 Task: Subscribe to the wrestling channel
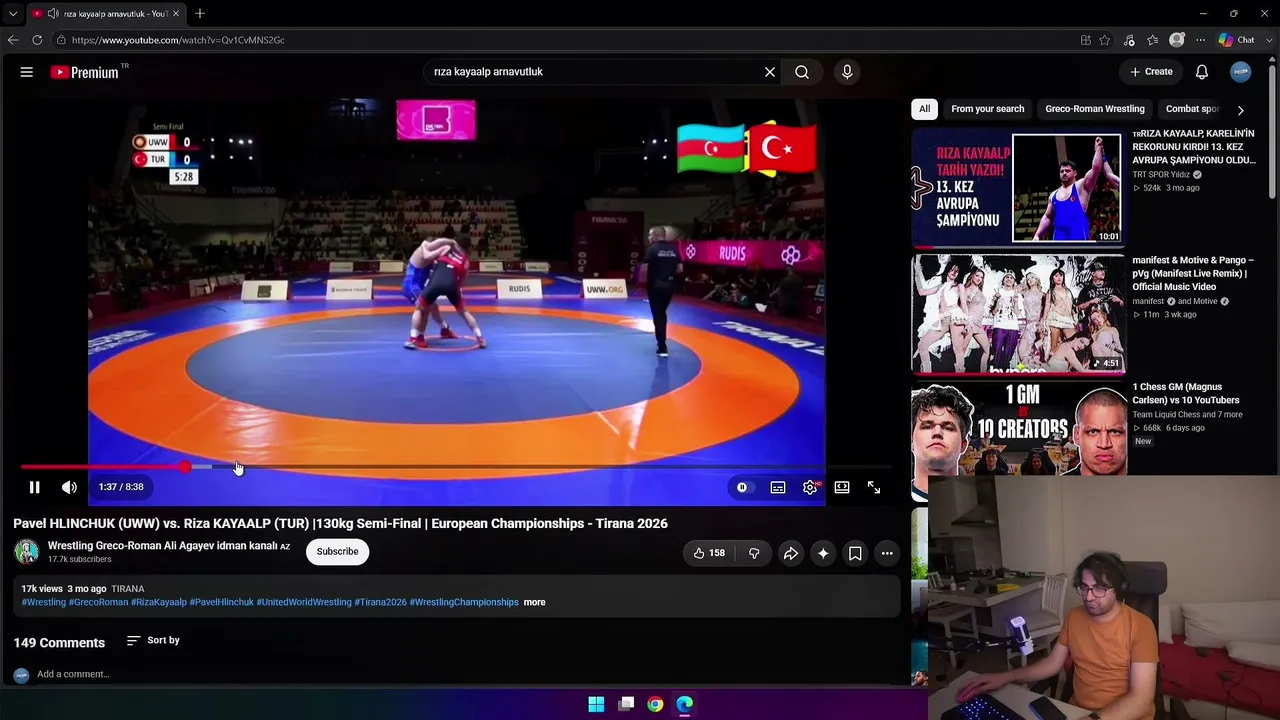(337, 552)
